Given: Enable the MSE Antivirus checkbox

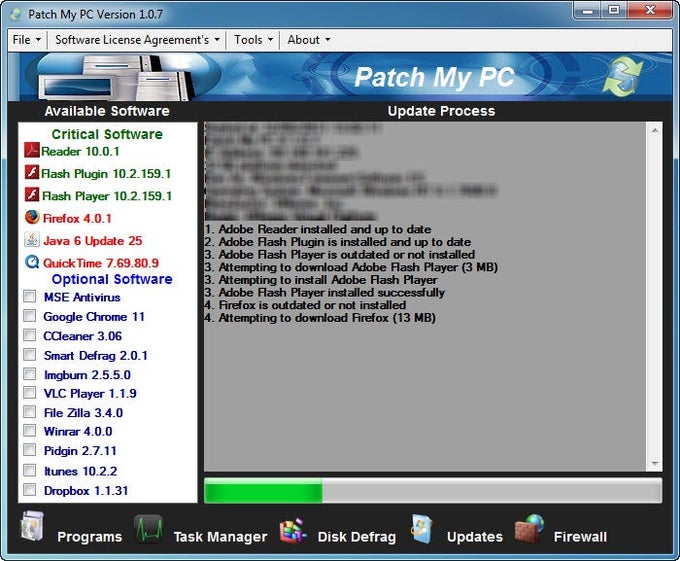Looking at the screenshot, I should [30, 297].
